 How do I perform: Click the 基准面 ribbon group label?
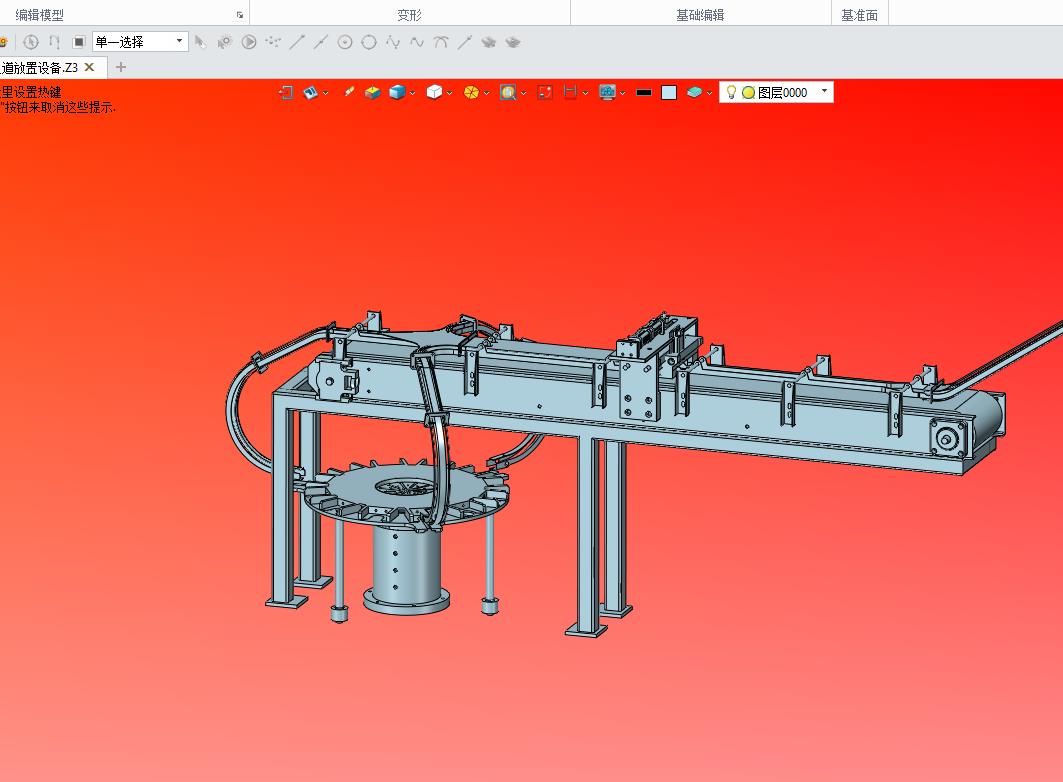point(860,15)
